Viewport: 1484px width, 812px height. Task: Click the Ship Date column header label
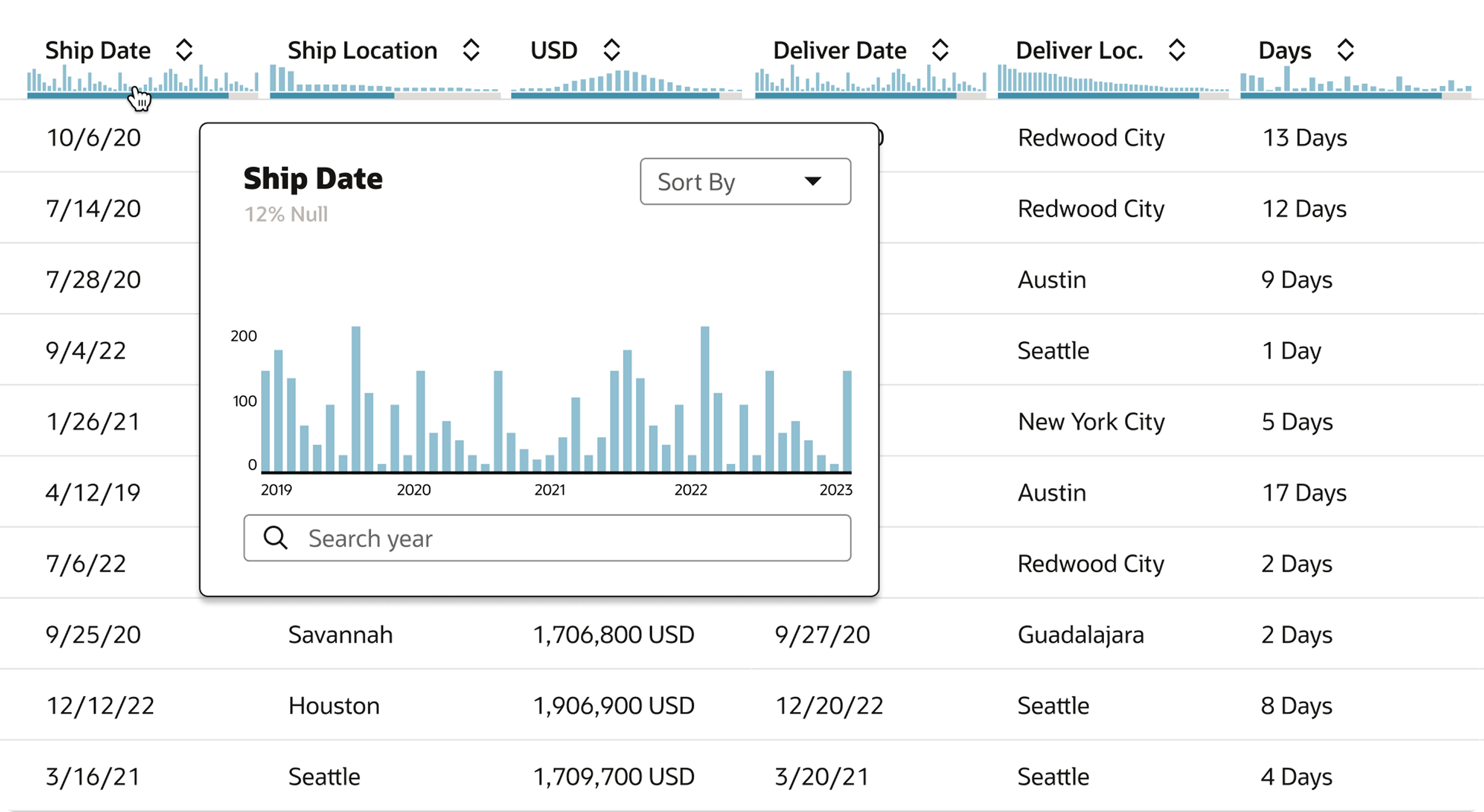point(98,51)
